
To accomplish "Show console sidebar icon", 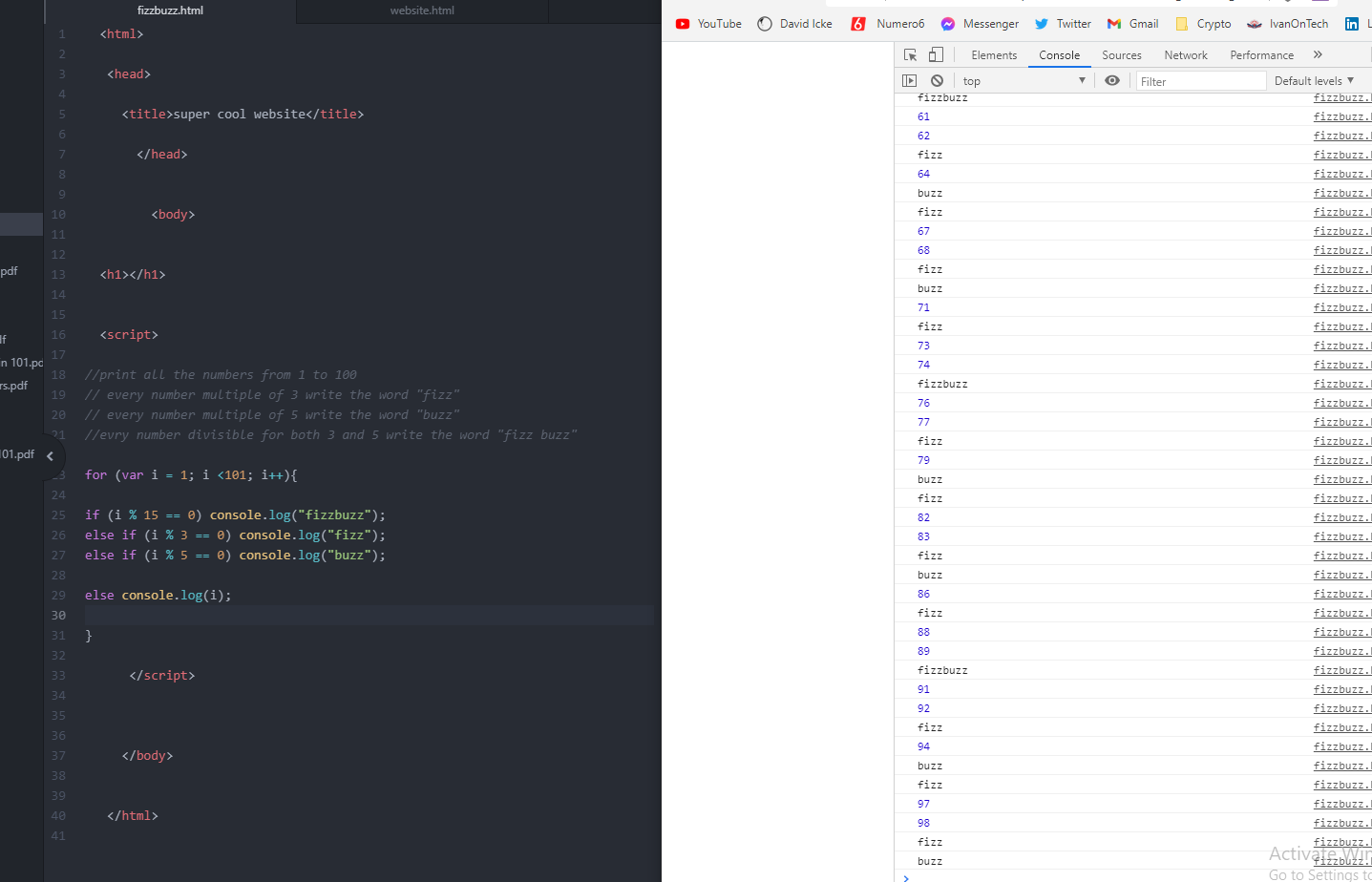I will point(909,81).
